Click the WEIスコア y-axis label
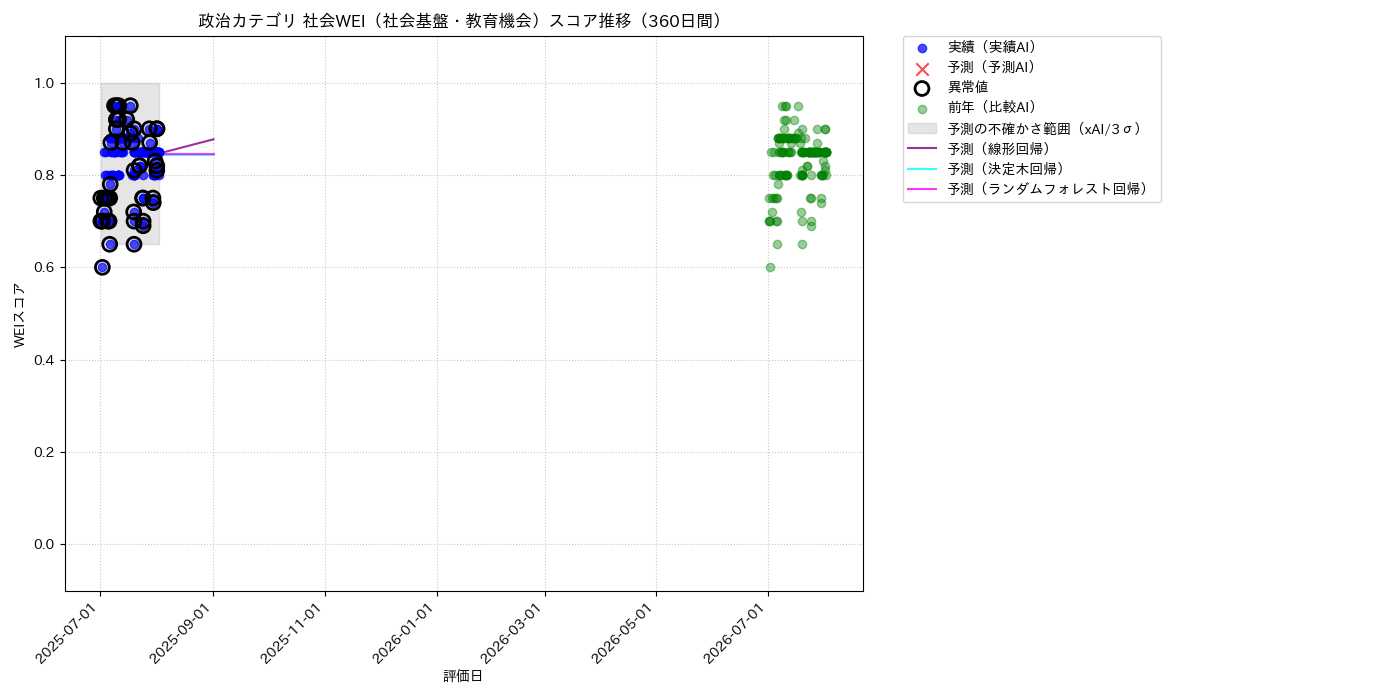This screenshot has height=700, width=1400. tap(20, 315)
